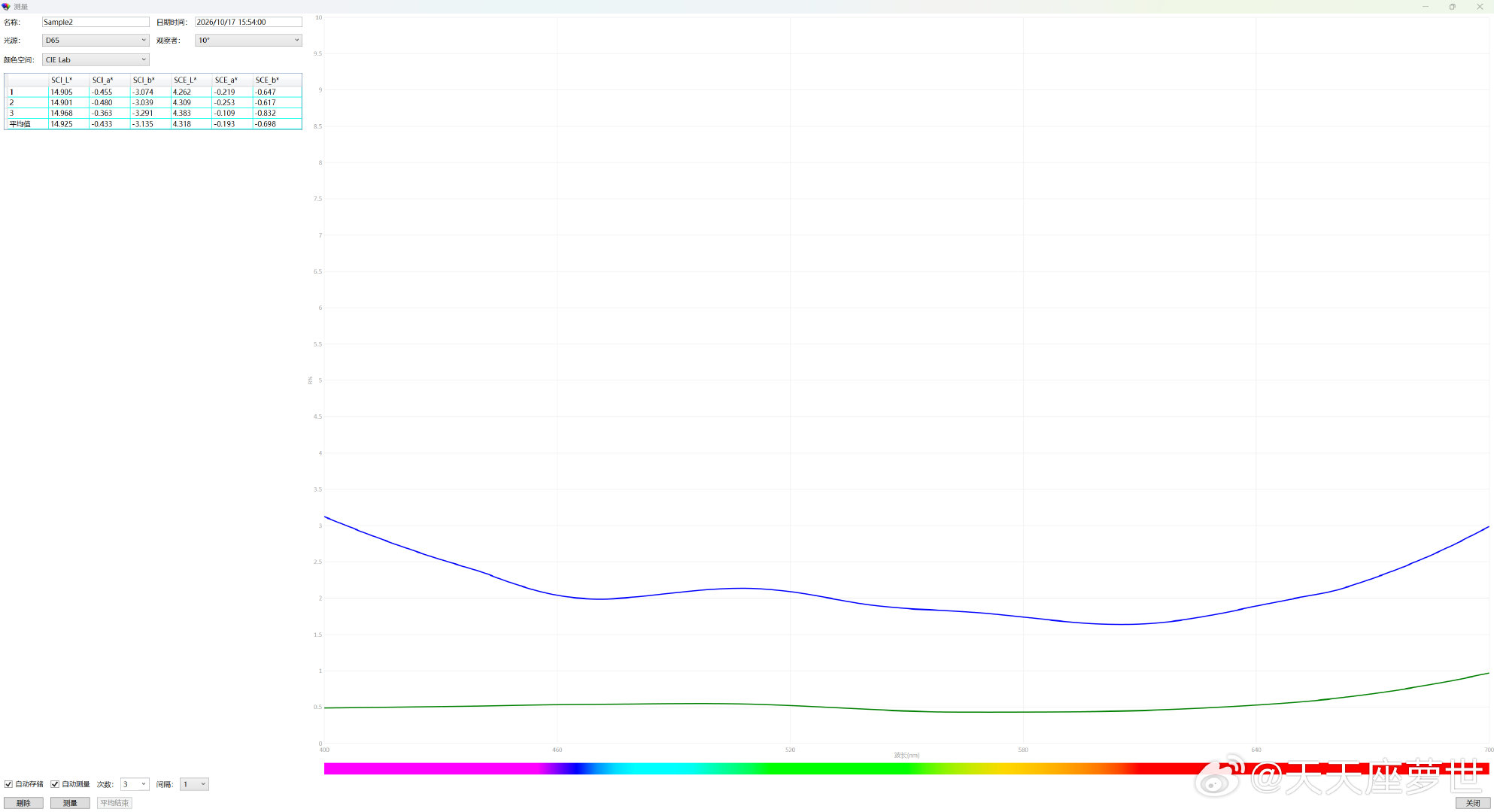Open the 次数 count dropdown
Image resolution: width=1494 pixels, height=812 pixels.
135,784
